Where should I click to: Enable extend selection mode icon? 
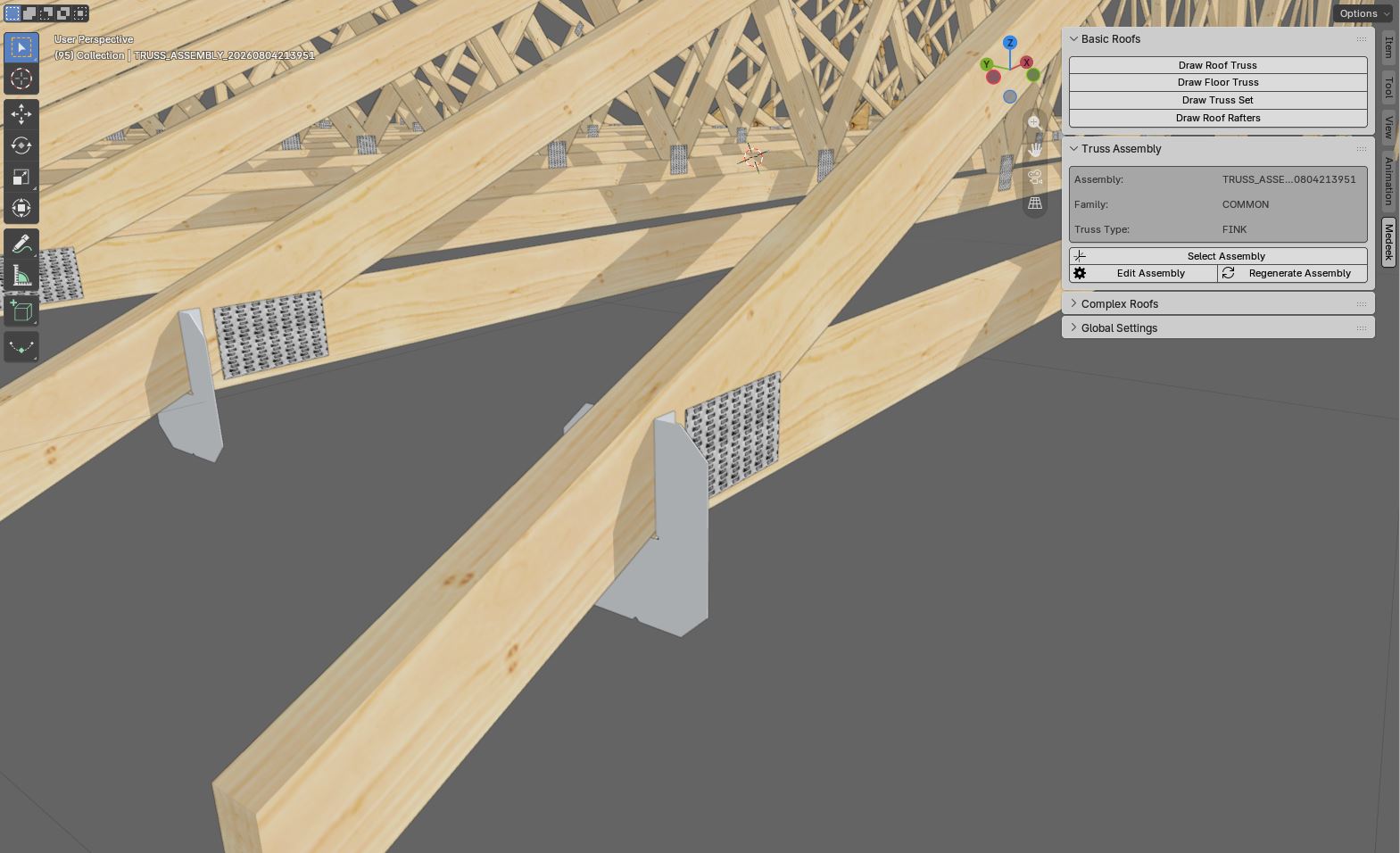29,13
